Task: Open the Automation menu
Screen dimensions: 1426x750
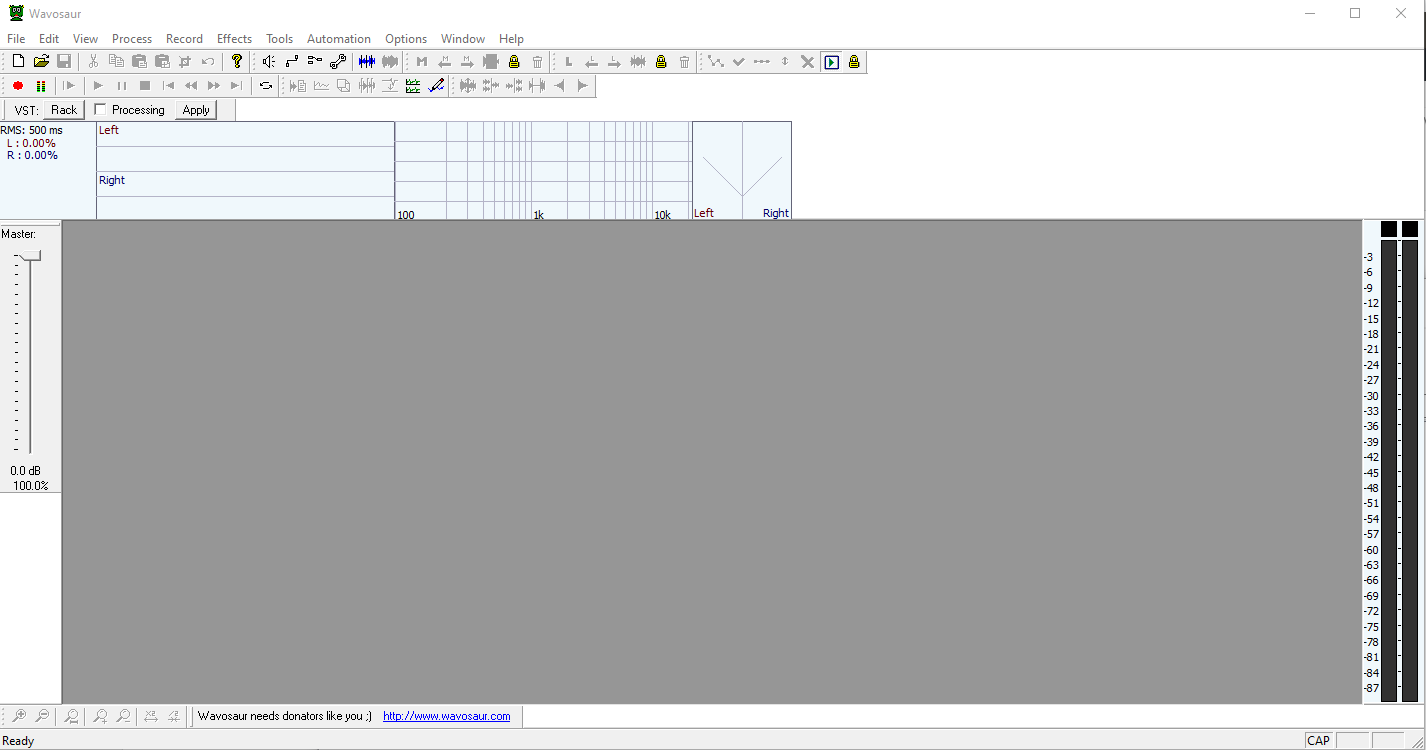Action: (x=339, y=39)
